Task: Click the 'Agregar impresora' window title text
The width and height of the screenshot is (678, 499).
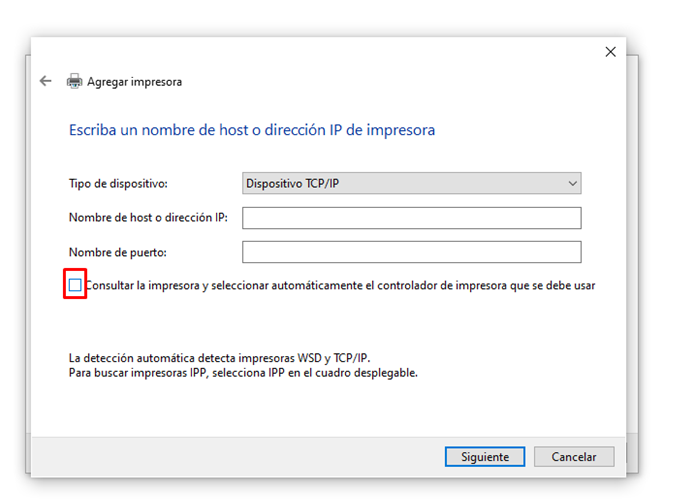Action: point(135,82)
